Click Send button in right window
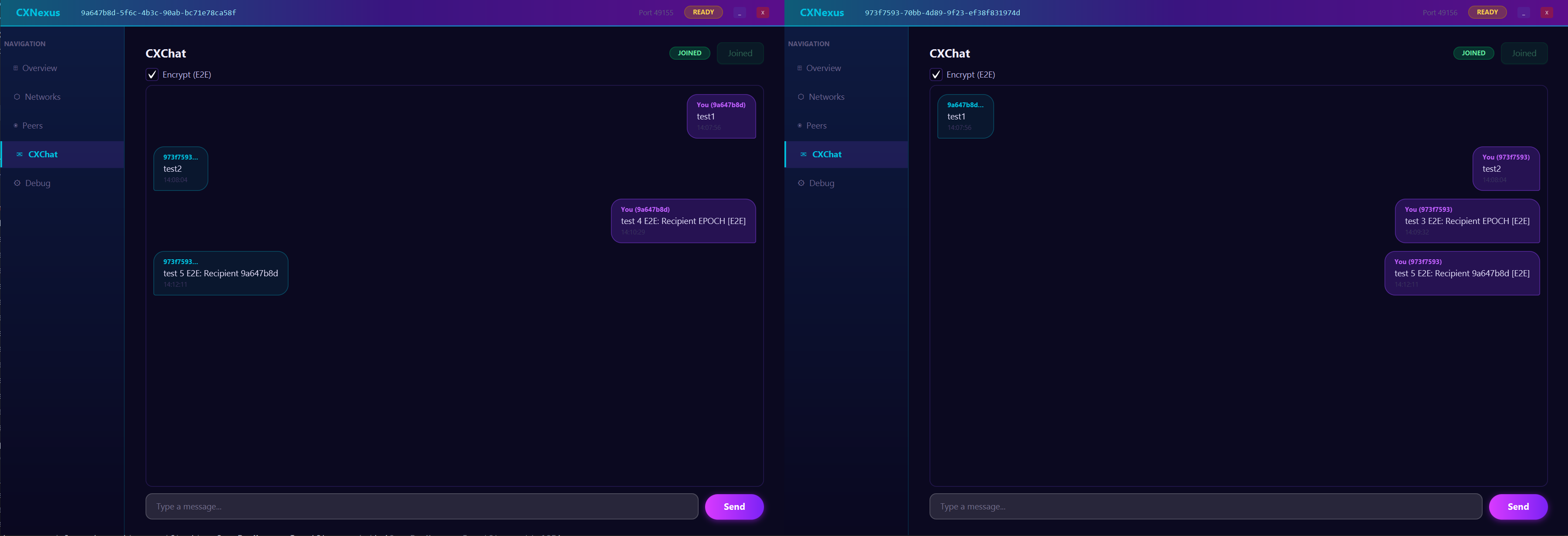 click(x=1518, y=507)
